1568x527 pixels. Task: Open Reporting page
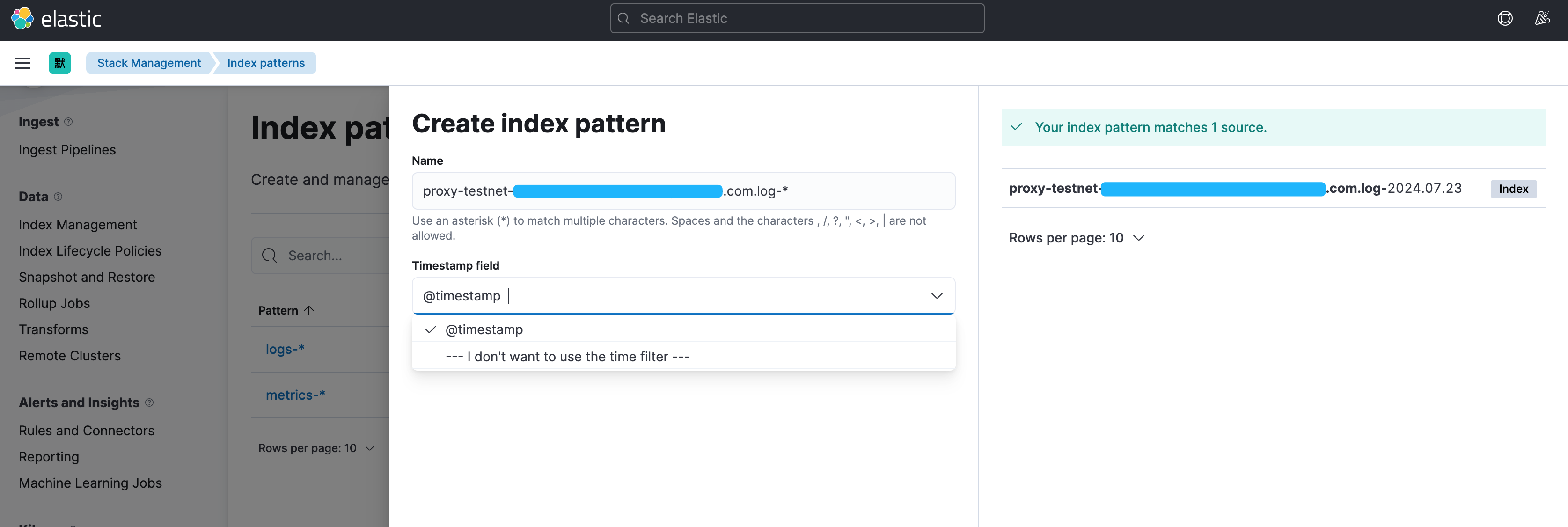[49, 456]
